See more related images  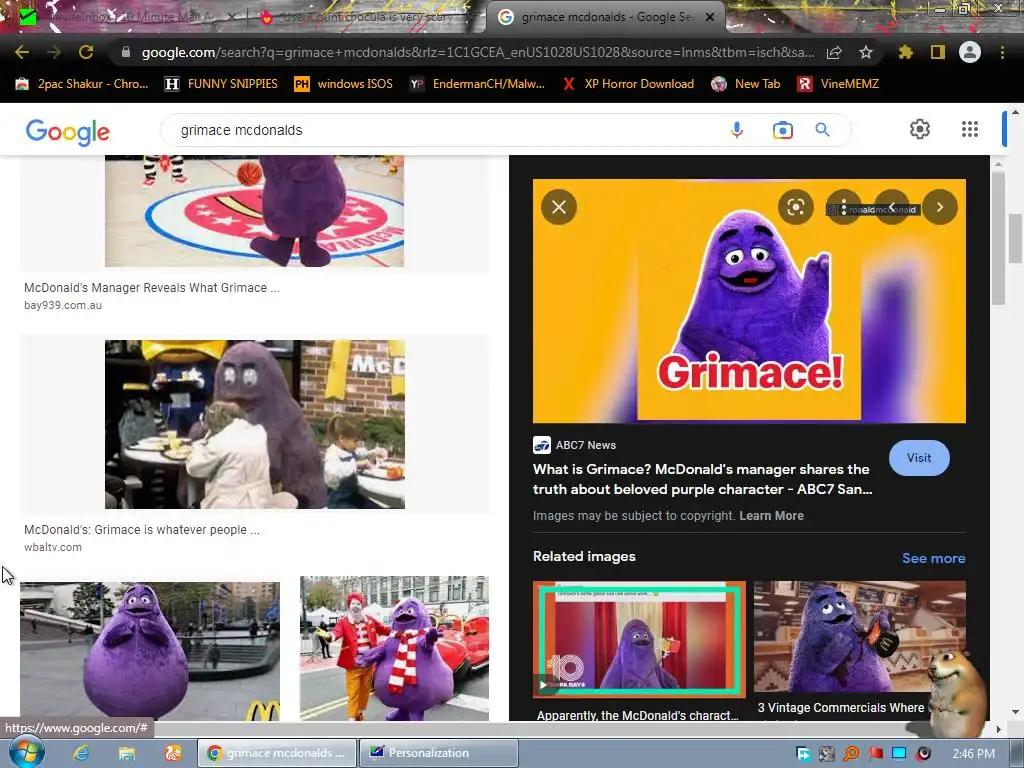coord(933,558)
